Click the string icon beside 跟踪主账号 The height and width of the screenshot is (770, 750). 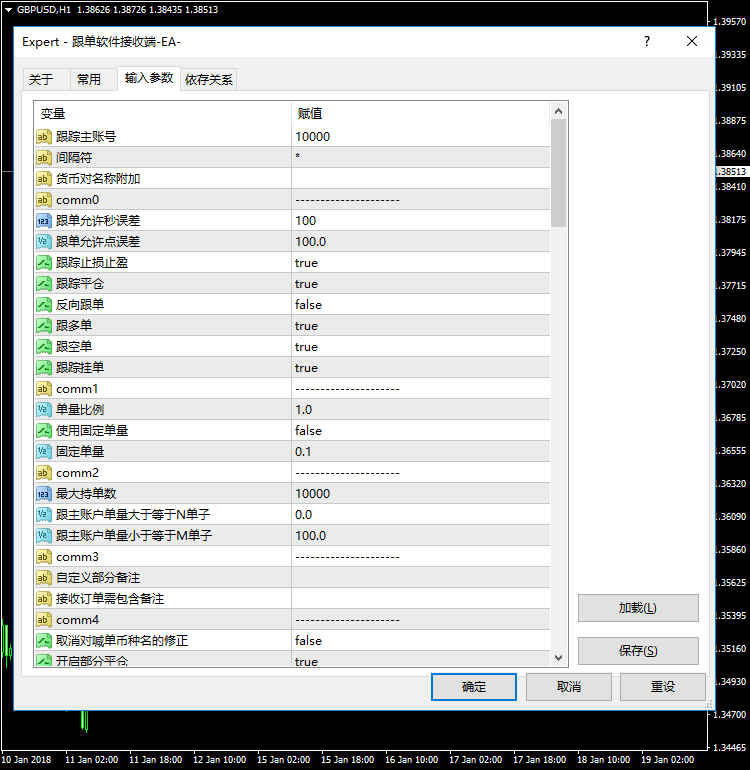[x=44, y=137]
